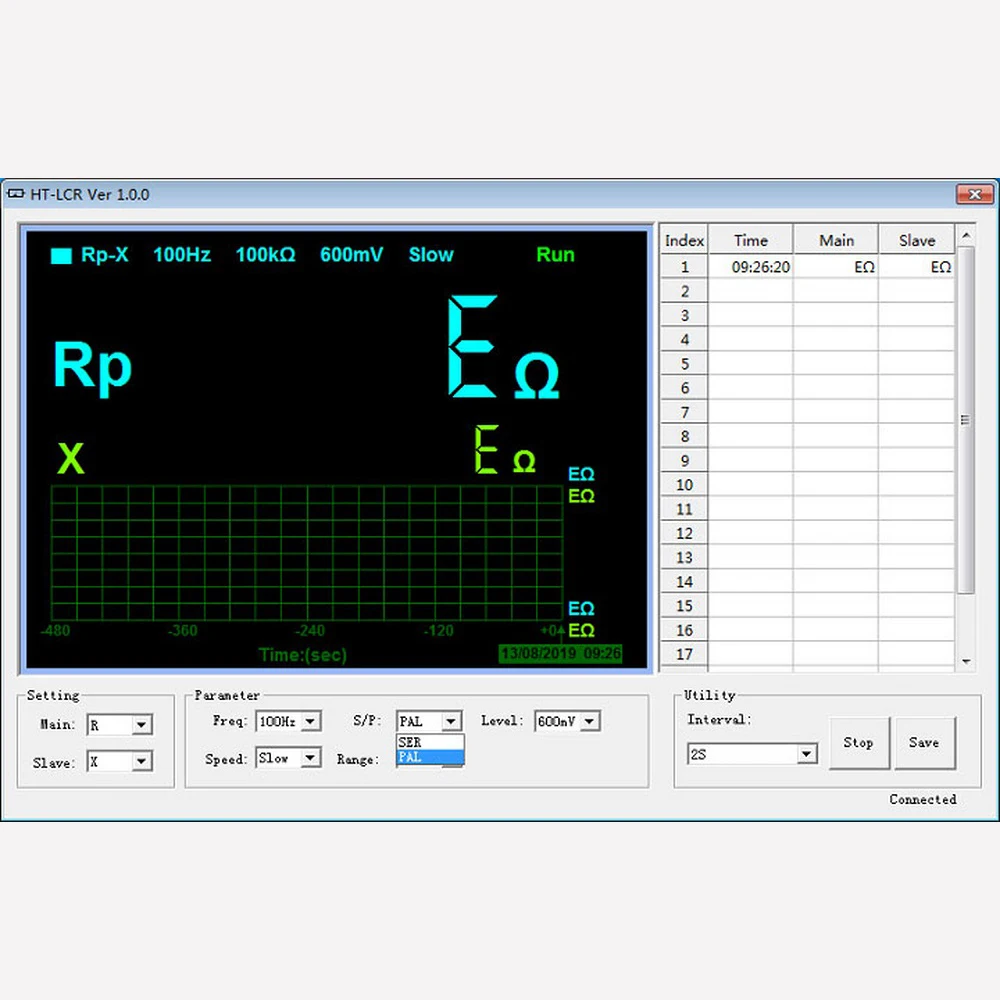Click the Save button
The width and height of the screenshot is (1000, 1000).
924,742
